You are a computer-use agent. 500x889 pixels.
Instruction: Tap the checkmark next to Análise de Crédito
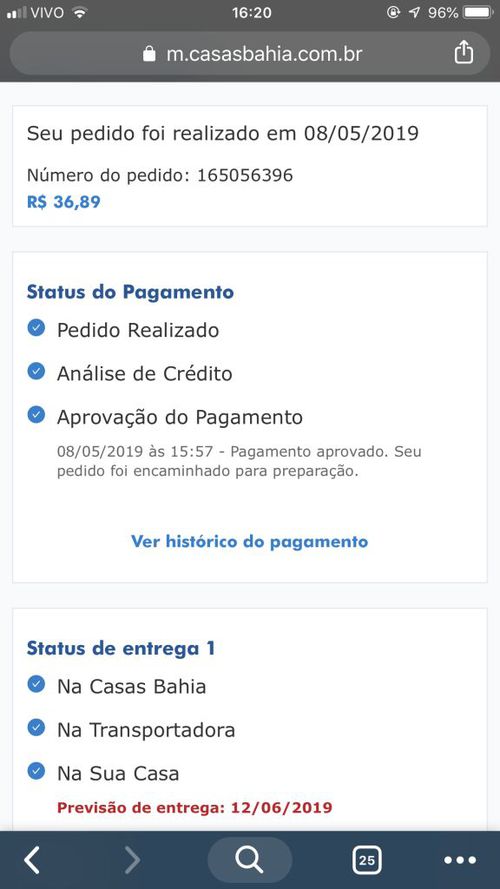pos(36,371)
